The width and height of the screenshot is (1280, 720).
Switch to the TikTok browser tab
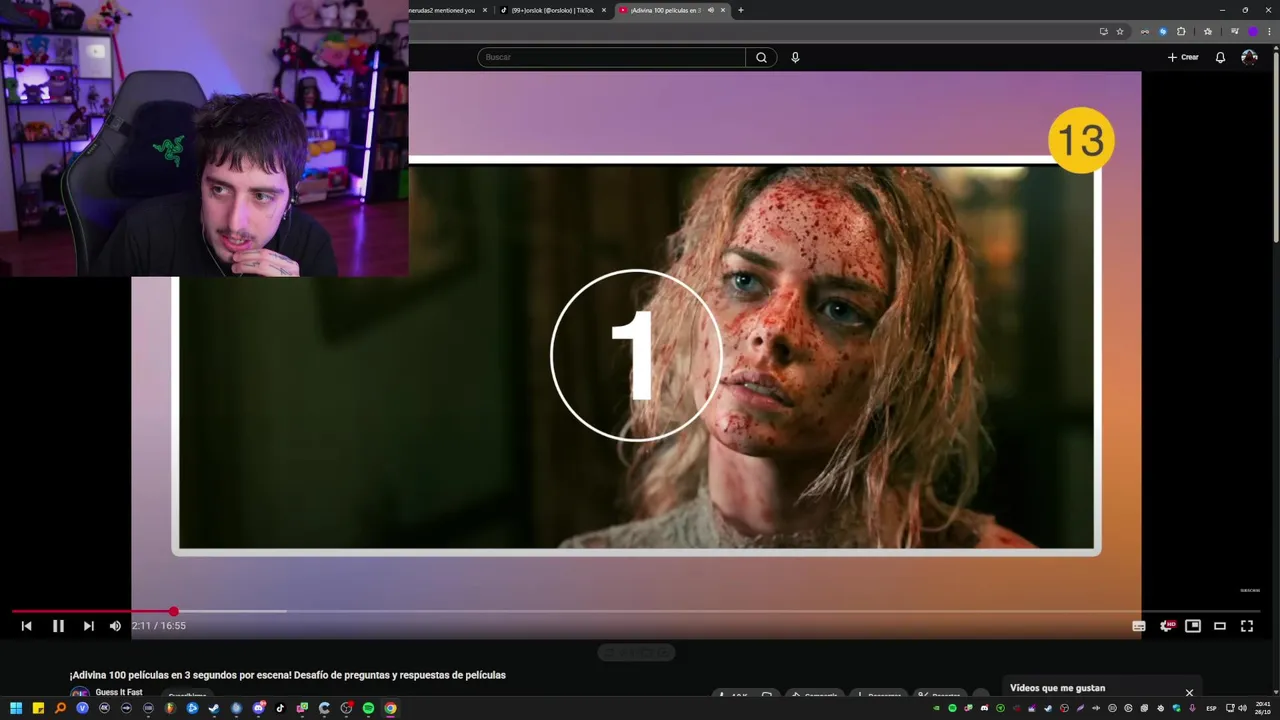(552, 10)
